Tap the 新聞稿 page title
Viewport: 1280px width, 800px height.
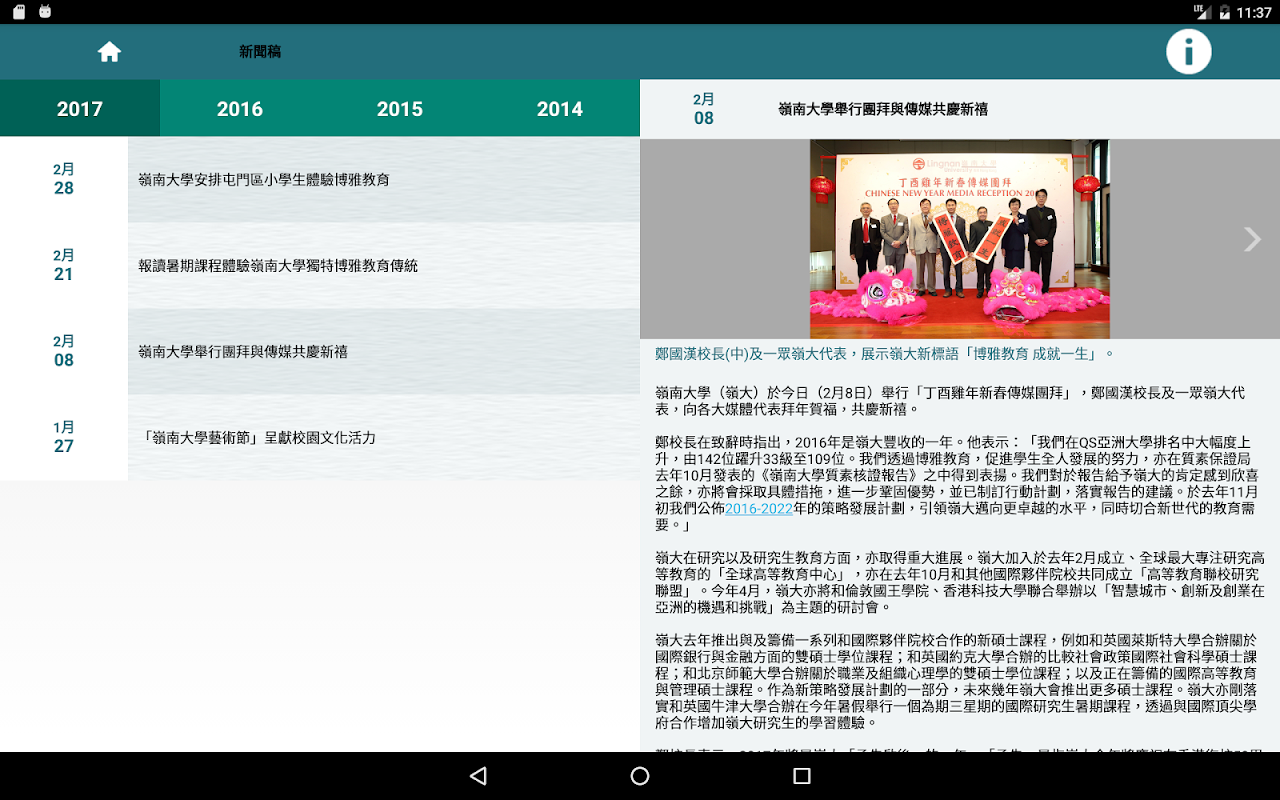pos(260,52)
